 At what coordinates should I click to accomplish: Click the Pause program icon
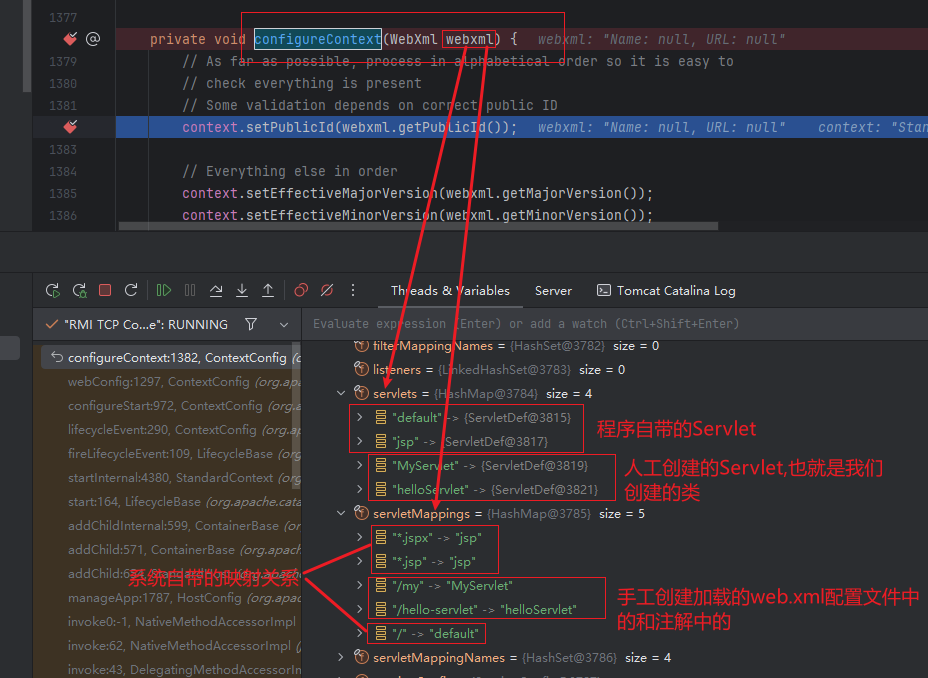click(x=190, y=290)
